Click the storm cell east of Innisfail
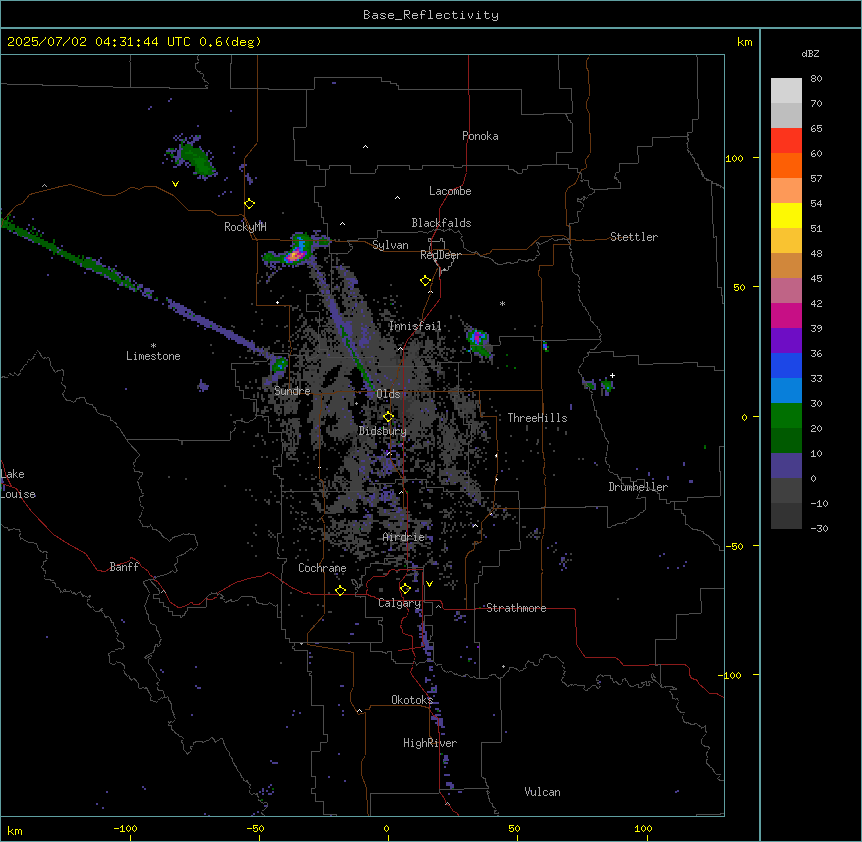This screenshot has height=842, width=862. (x=478, y=341)
